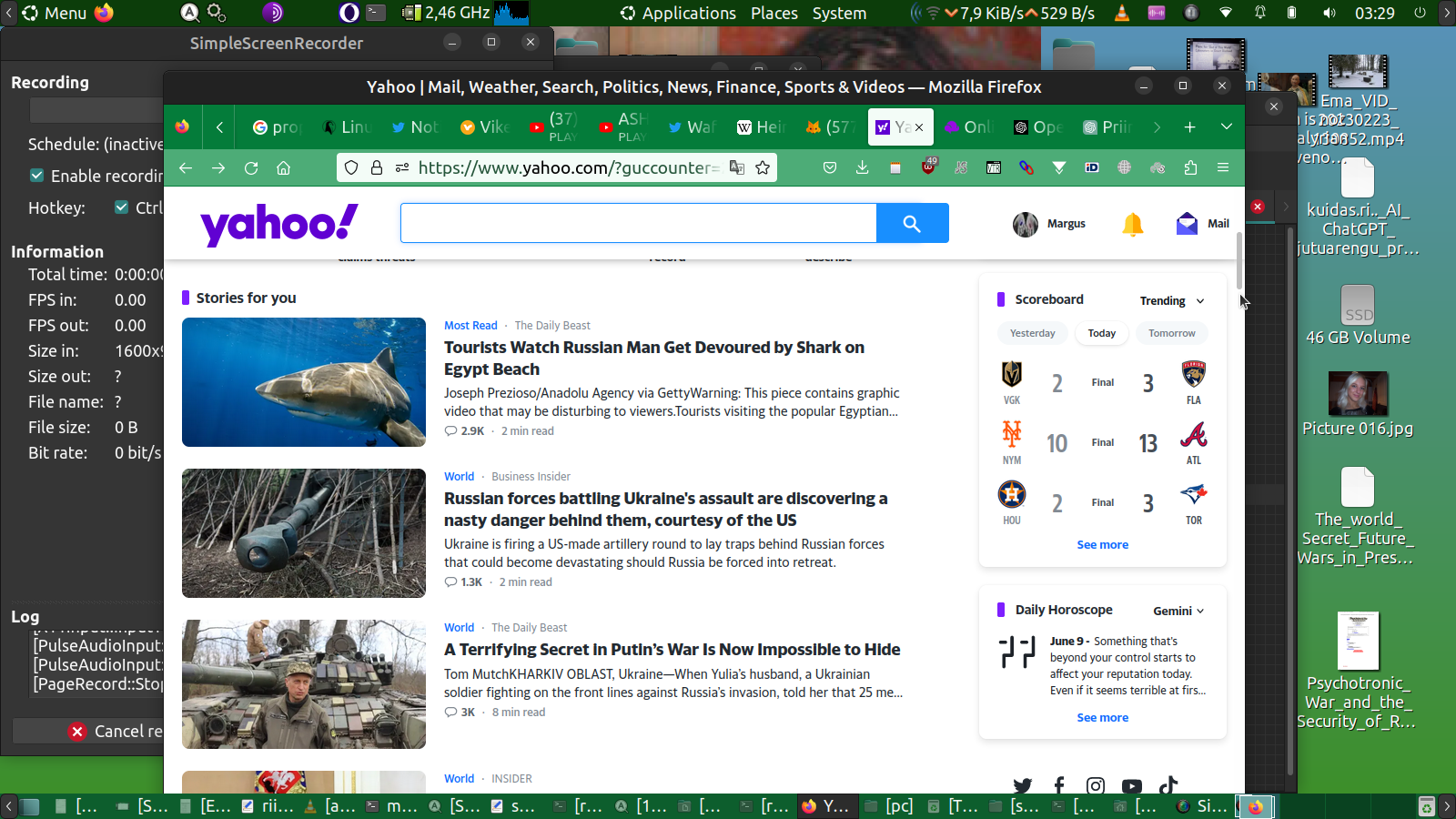Viewport: 1456px width, 819px height.
Task: Expand the Trending scoreboard dropdown
Action: pyautogui.click(x=1172, y=301)
